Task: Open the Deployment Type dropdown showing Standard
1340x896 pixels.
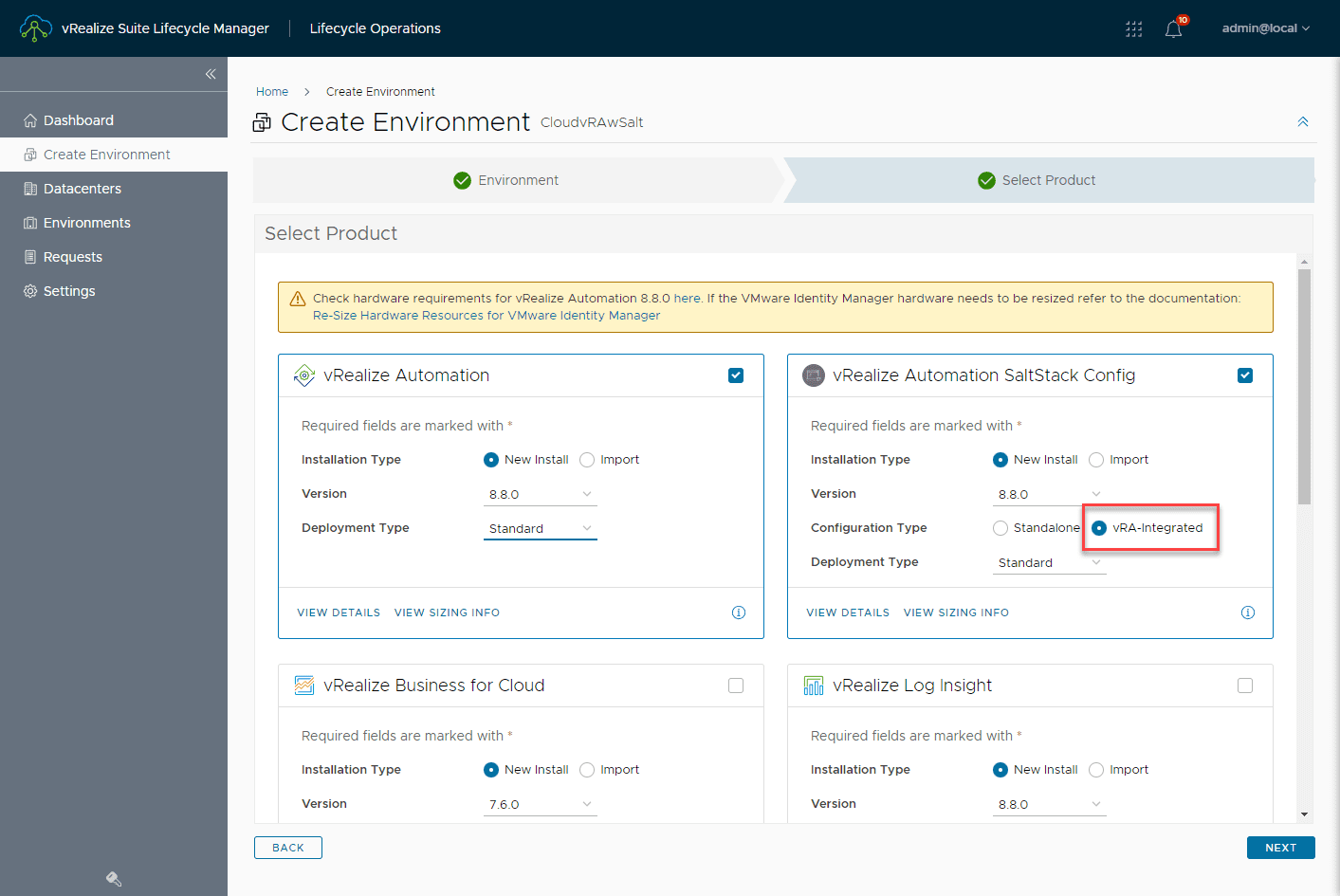Action: [x=540, y=527]
